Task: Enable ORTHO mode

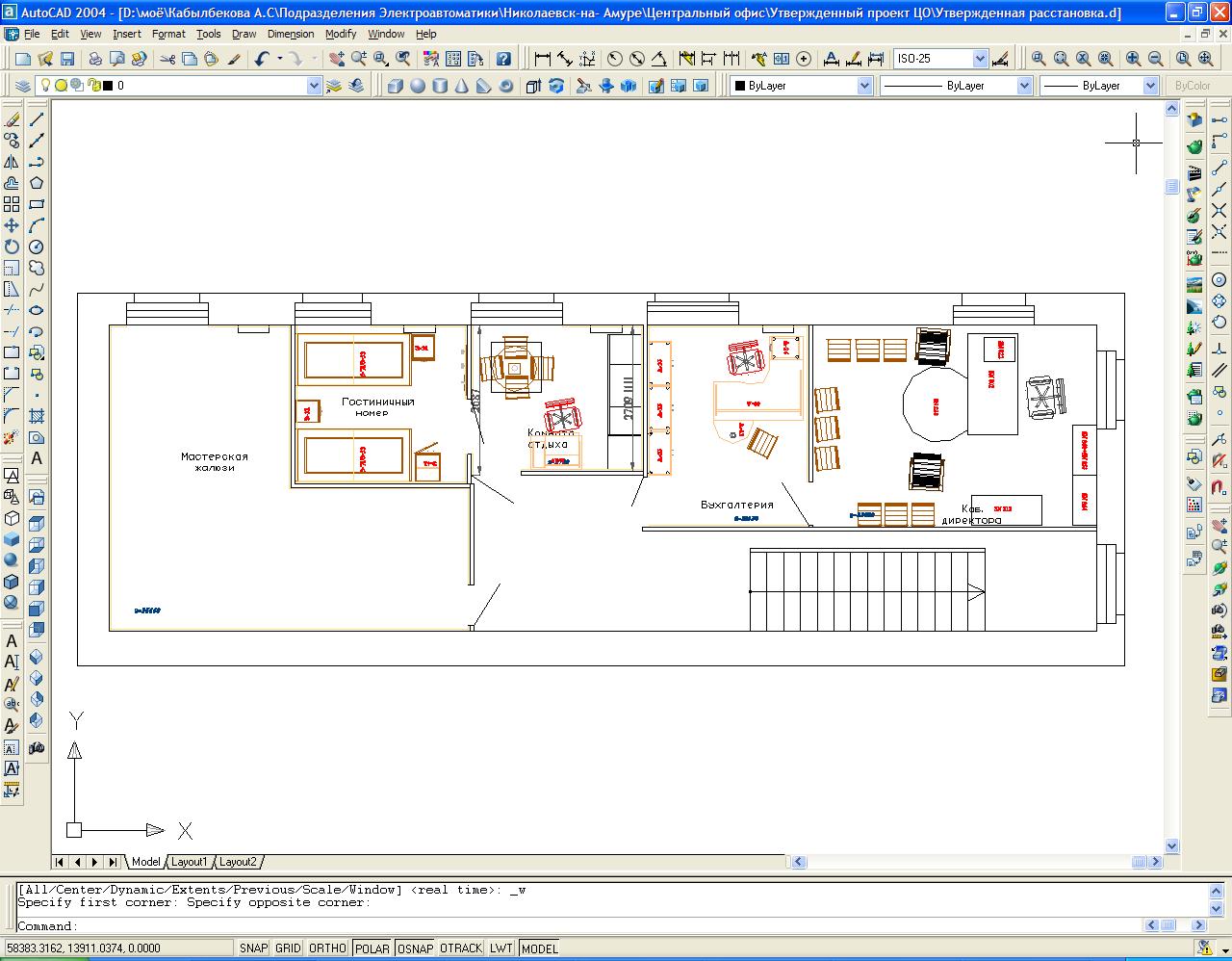Action: 327,948
